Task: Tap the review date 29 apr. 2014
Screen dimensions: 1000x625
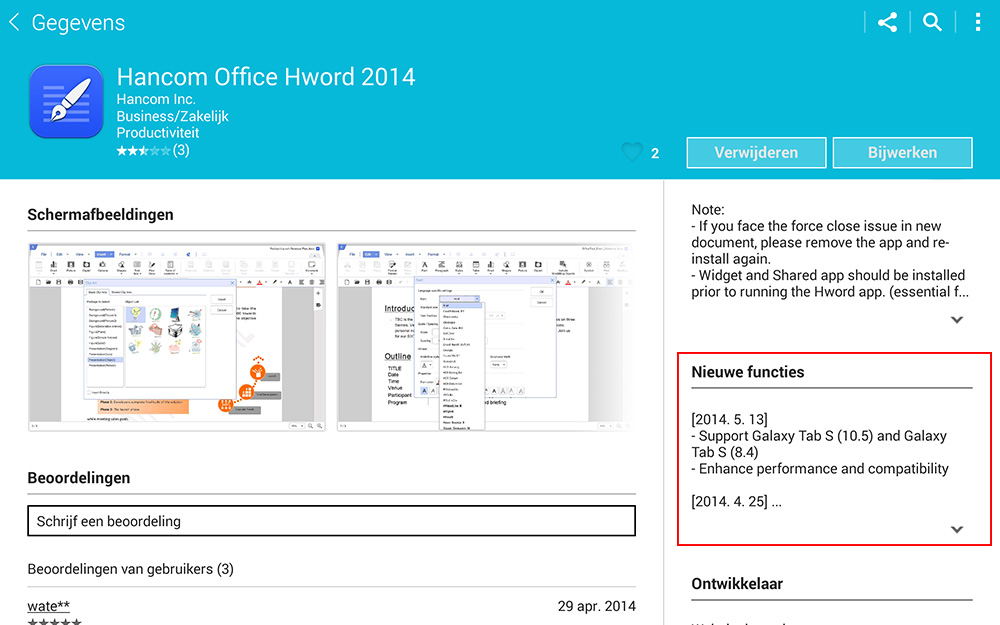Action: [596, 606]
